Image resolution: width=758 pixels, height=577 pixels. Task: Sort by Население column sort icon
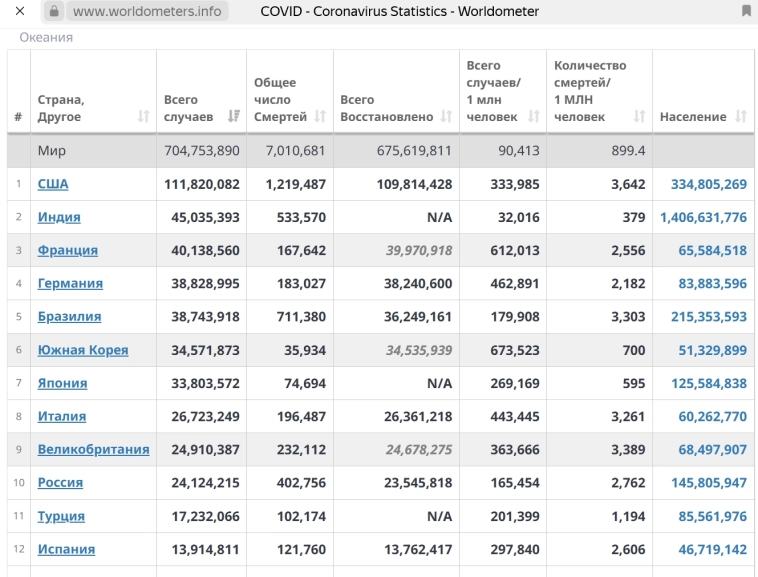[740, 117]
